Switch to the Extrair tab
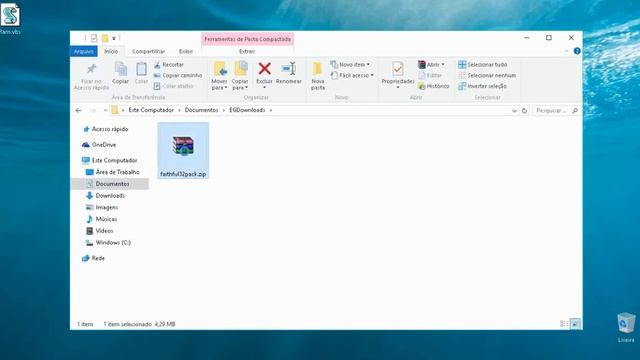The width and height of the screenshot is (640, 360). [247, 51]
